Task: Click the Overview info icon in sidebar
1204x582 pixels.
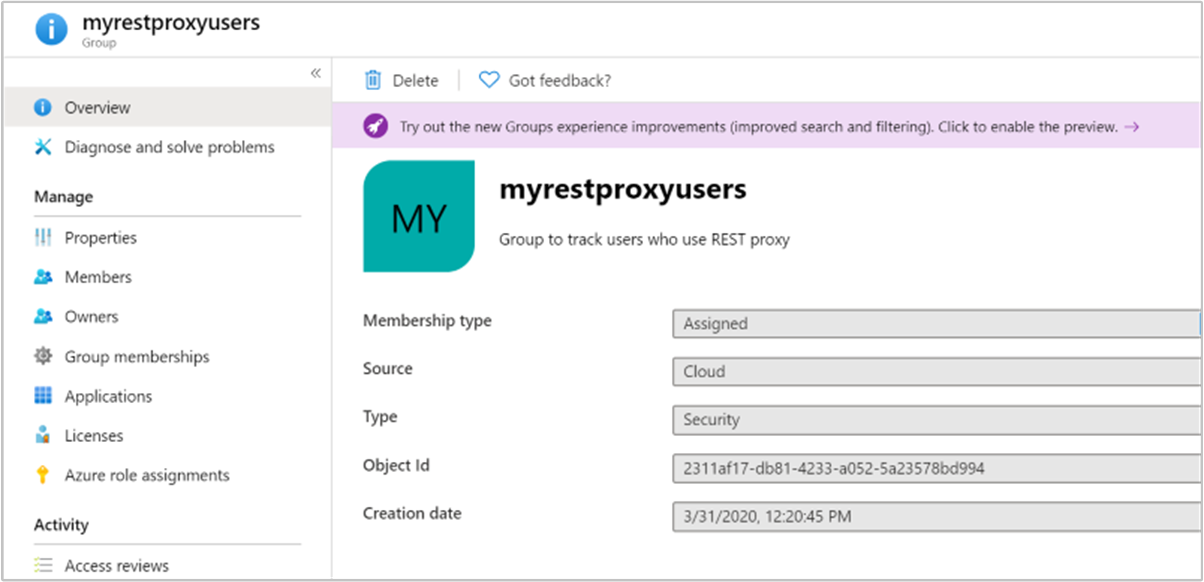Action: (43, 107)
